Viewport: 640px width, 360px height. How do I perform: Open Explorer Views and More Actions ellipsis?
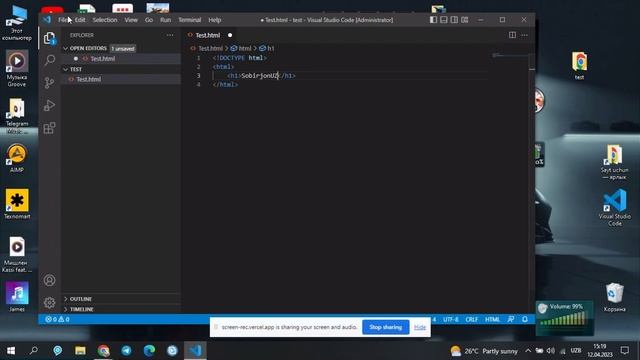[170, 35]
